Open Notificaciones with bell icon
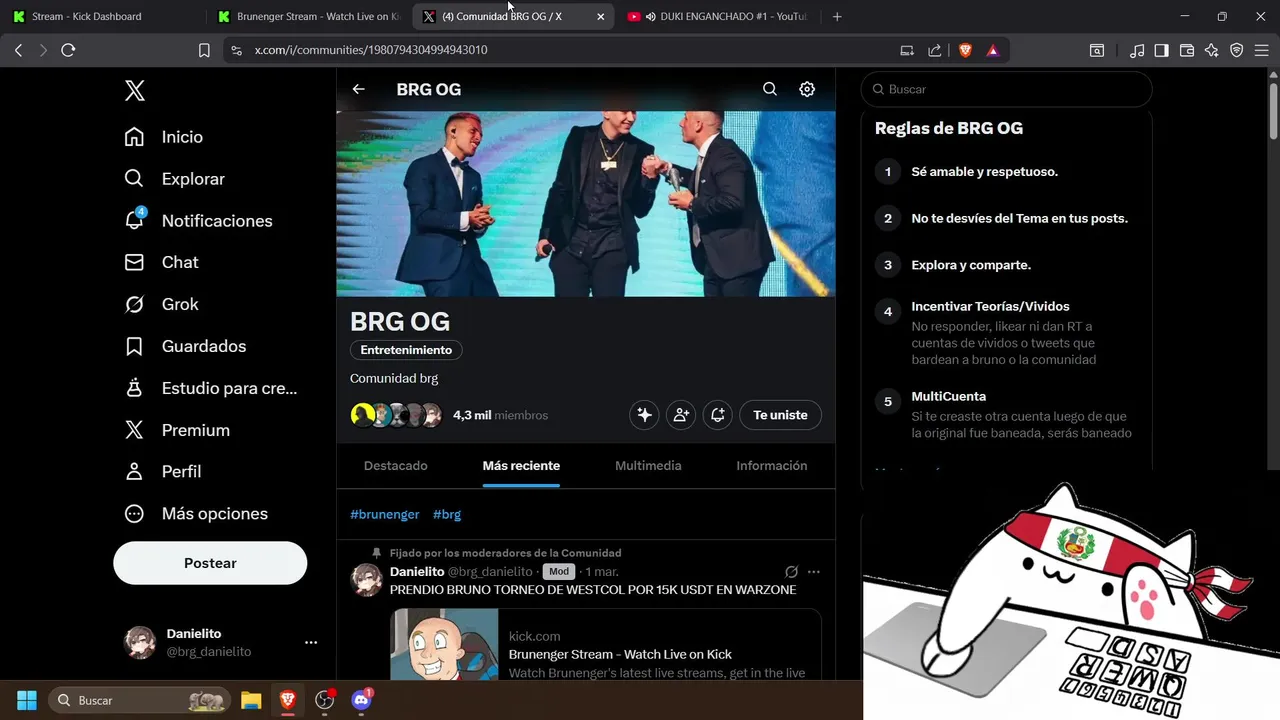The image size is (1280, 720). coord(198,221)
